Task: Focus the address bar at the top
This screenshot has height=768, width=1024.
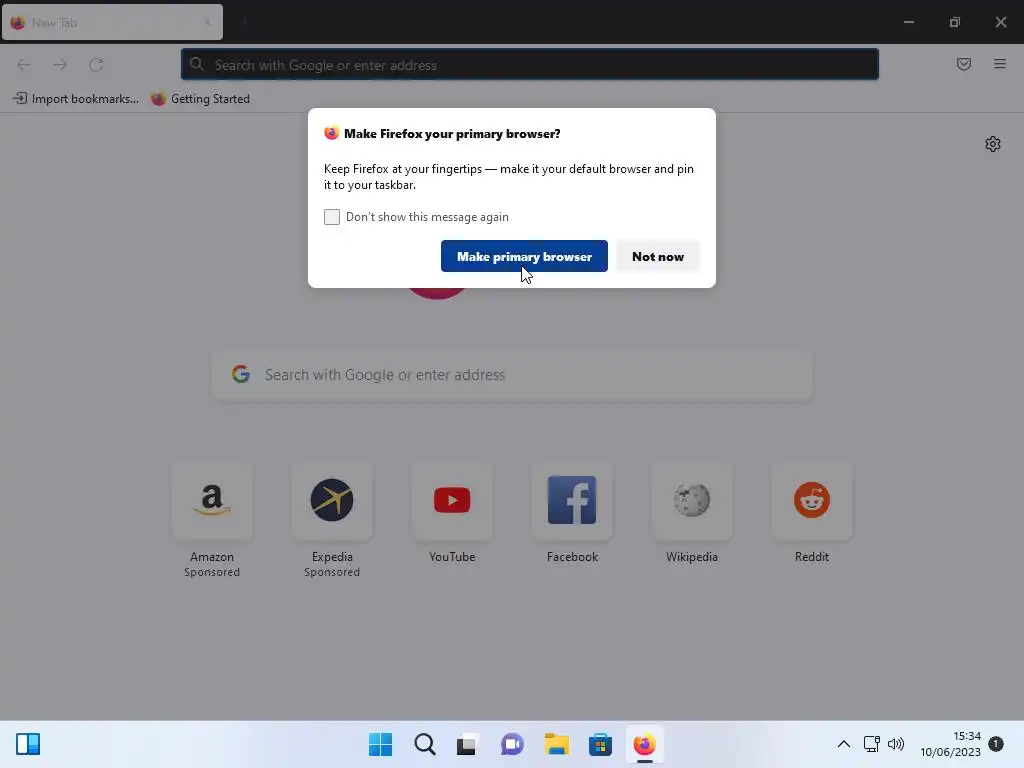Action: click(x=530, y=65)
